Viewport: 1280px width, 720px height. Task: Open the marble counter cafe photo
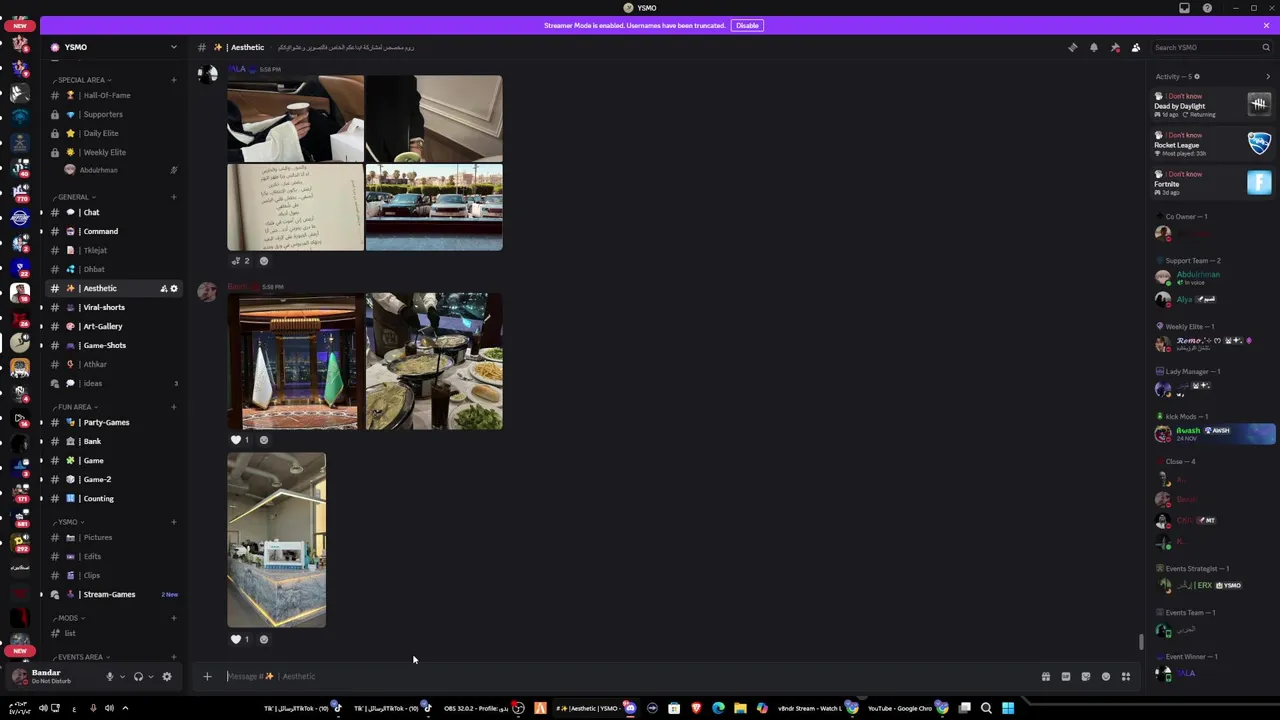[276, 540]
